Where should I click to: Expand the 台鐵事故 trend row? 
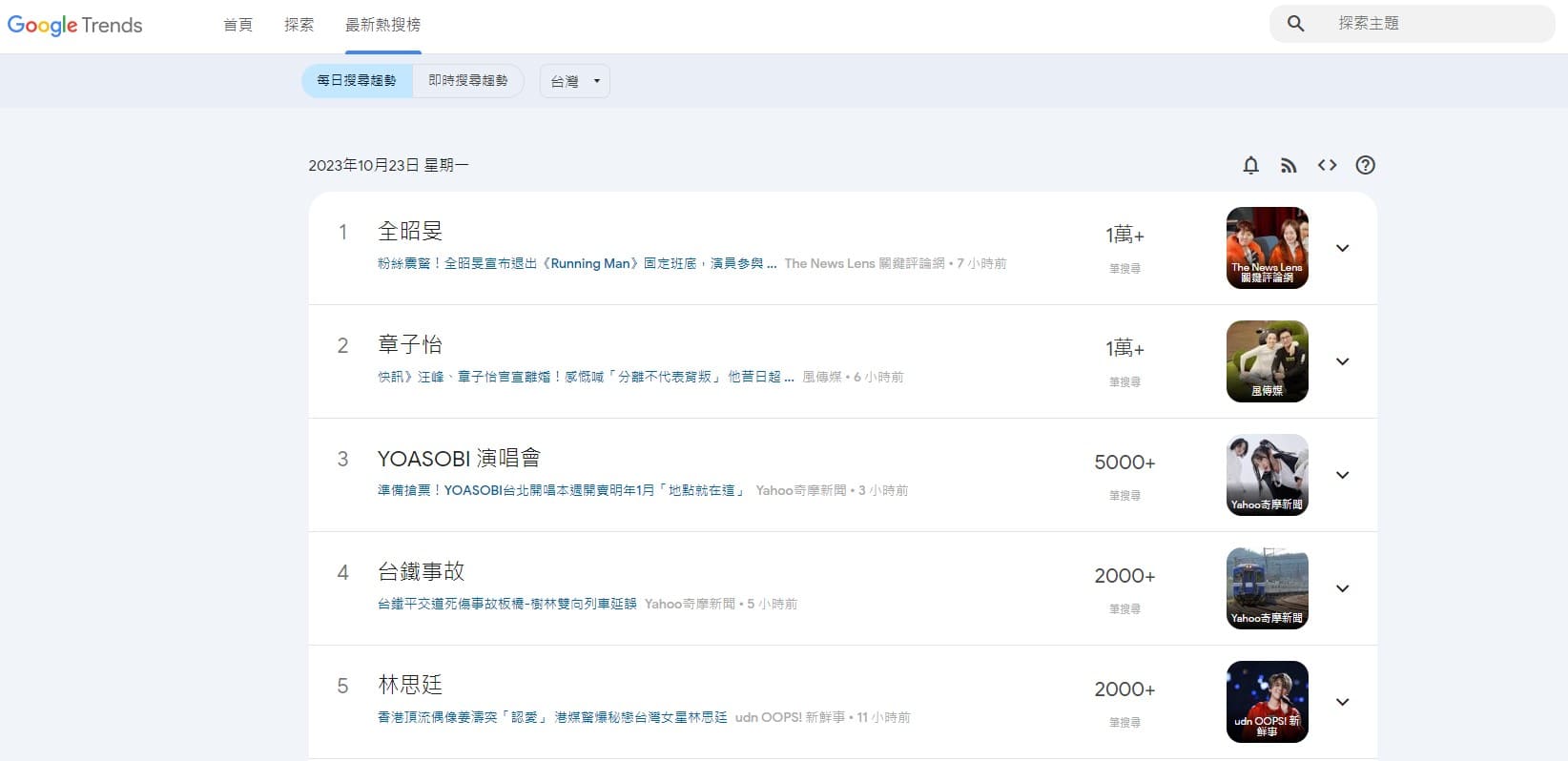(x=1342, y=588)
